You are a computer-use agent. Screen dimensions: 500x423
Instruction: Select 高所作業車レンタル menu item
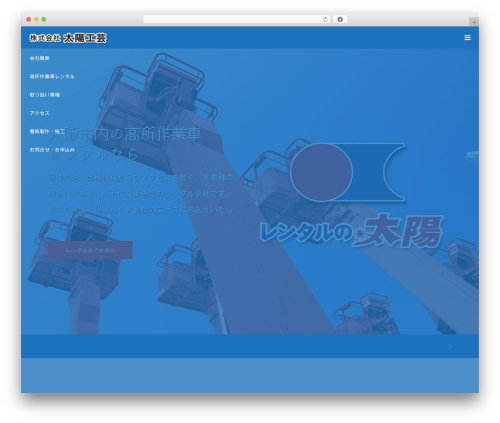[x=52, y=76]
